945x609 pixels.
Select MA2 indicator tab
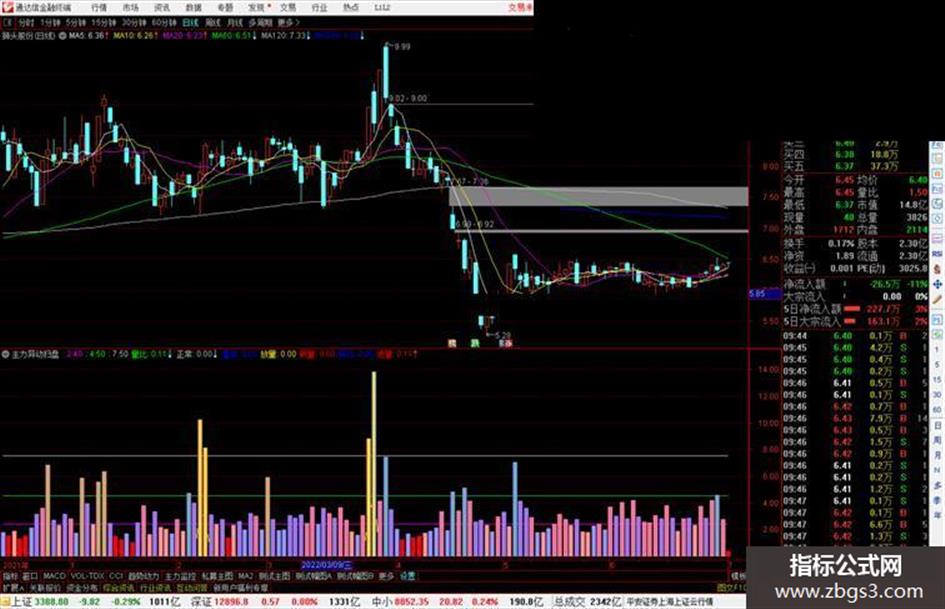245,576
